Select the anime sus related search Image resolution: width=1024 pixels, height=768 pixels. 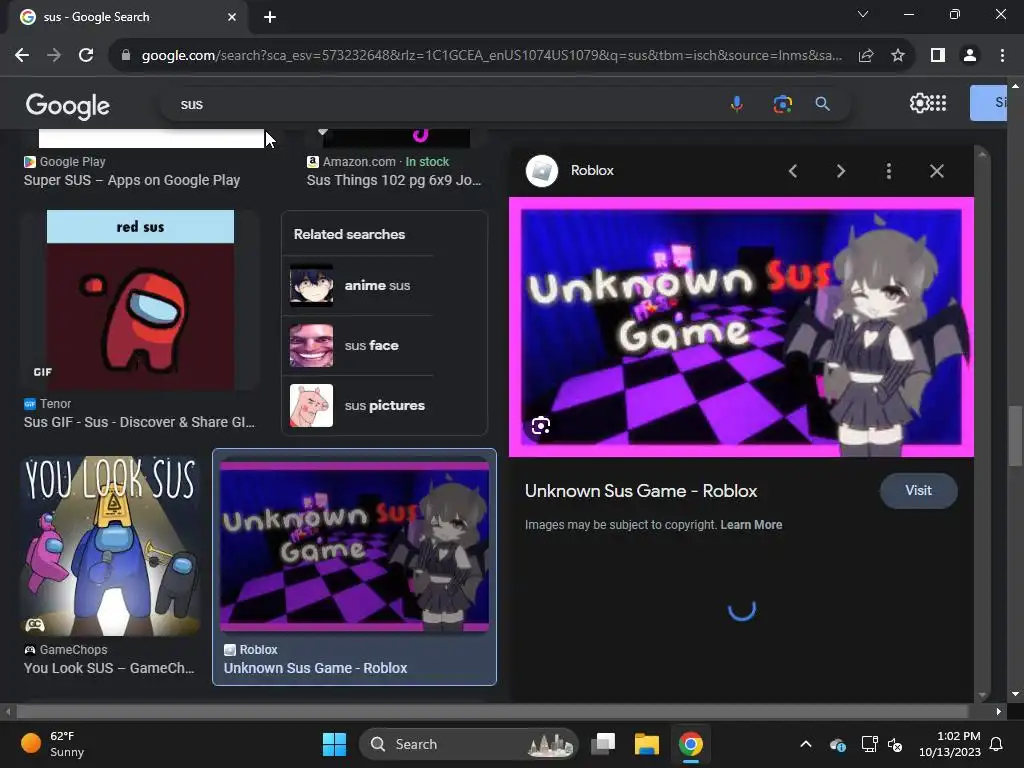358,285
